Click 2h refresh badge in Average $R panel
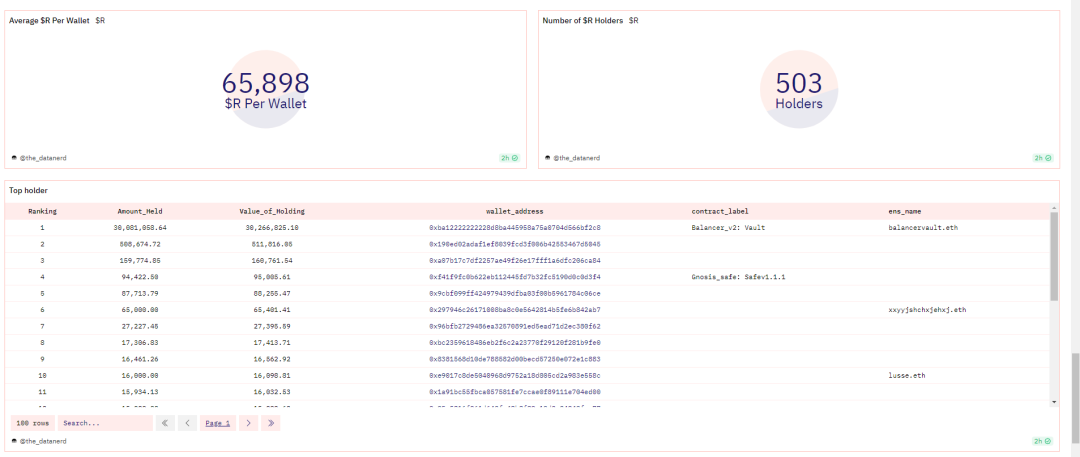This screenshot has height=457, width=1080. click(510, 158)
